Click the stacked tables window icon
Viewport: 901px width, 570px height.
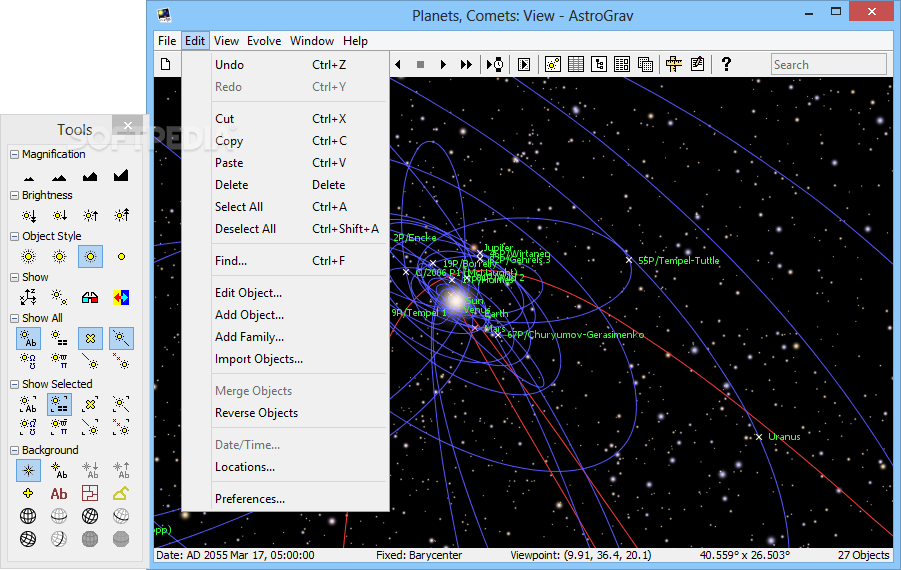(x=645, y=64)
